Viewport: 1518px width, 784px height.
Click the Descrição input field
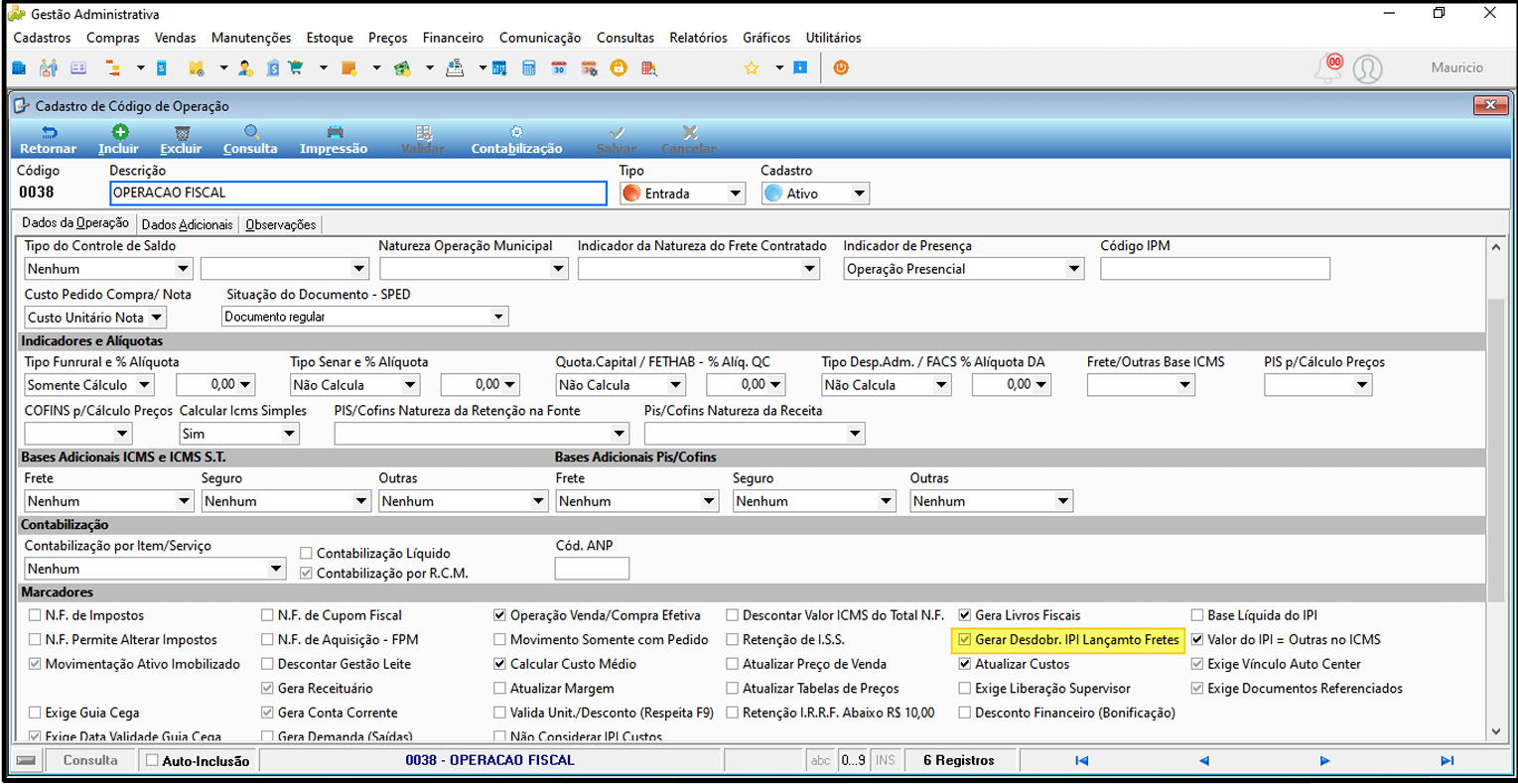pos(358,193)
